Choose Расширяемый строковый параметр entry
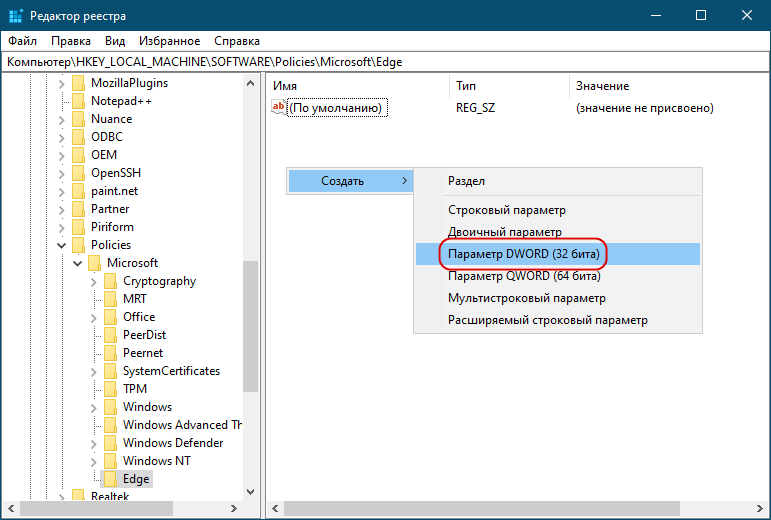This screenshot has width=771, height=520. coord(558,320)
